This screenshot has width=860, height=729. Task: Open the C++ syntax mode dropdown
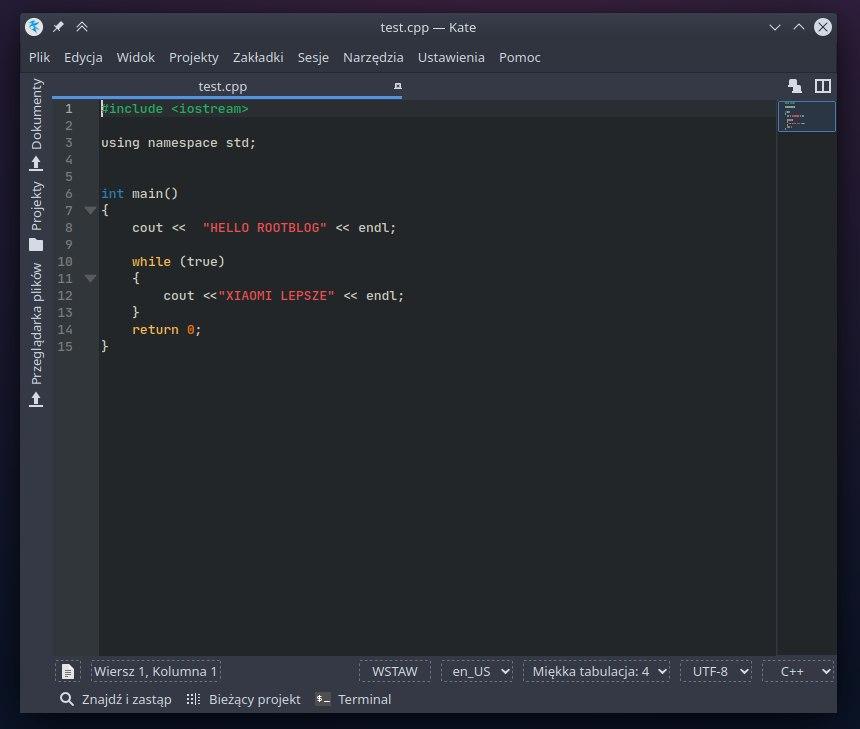pyautogui.click(x=799, y=671)
